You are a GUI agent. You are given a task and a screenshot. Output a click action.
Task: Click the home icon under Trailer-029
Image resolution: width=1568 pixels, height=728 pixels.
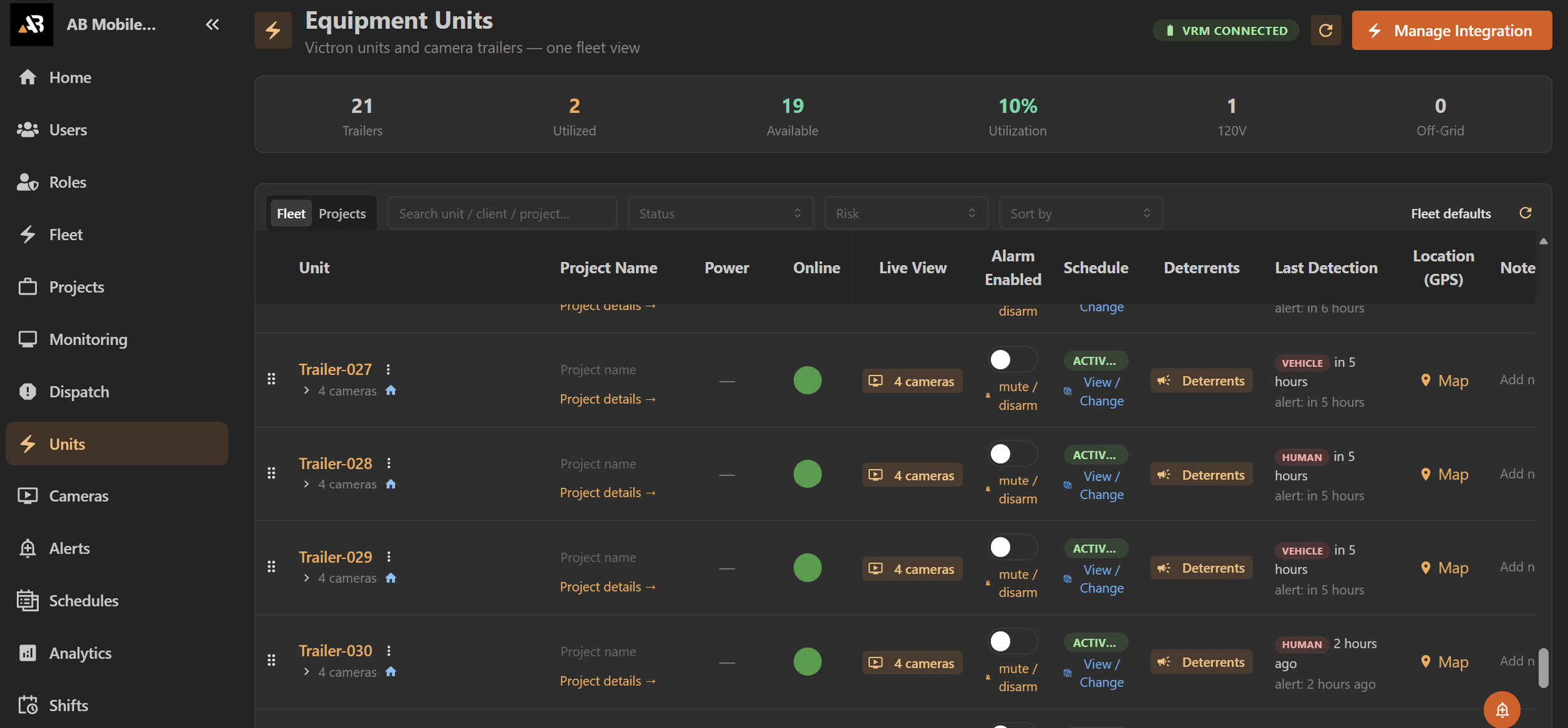tap(391, 578)
